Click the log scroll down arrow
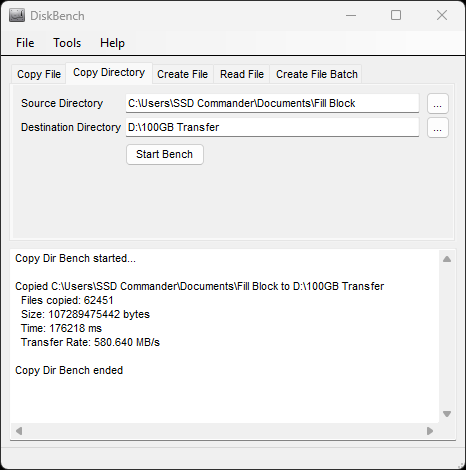 (447, 414)
